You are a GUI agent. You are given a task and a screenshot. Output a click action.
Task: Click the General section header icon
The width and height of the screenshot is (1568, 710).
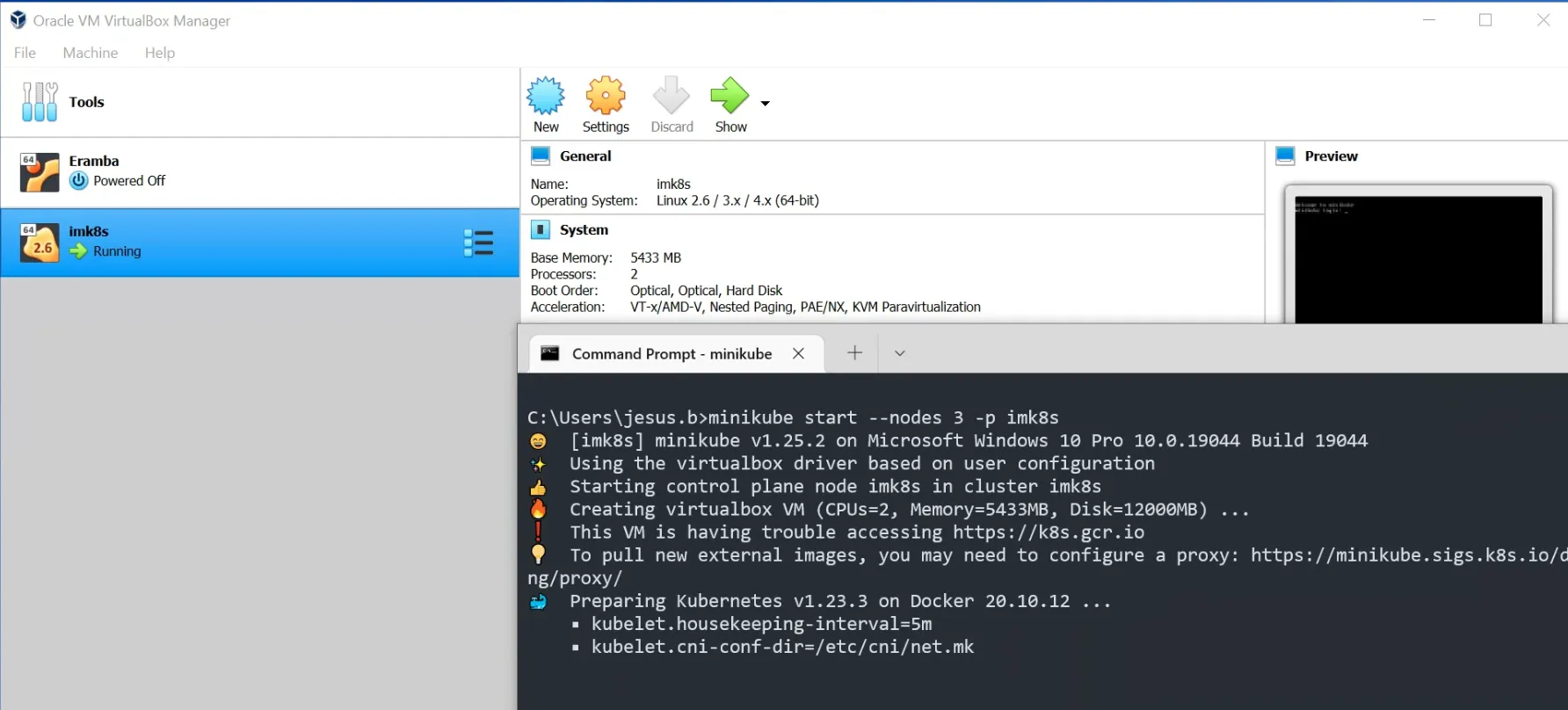pos(541,156)
